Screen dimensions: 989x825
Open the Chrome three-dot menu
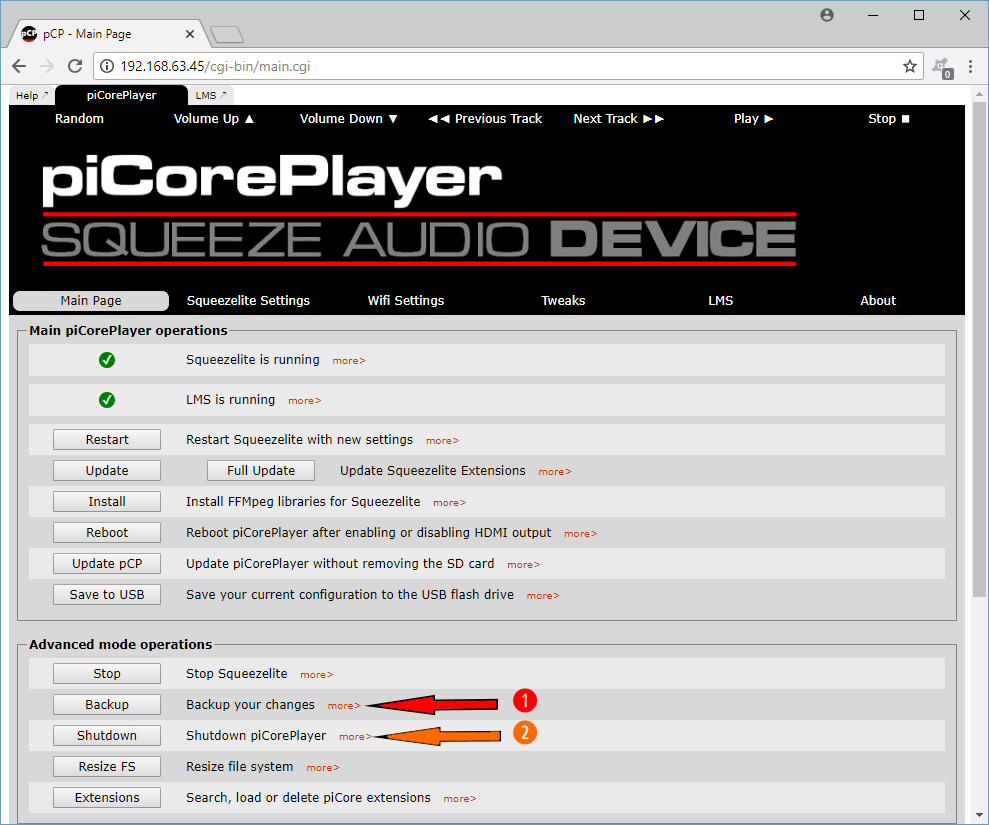click(971, 66)
